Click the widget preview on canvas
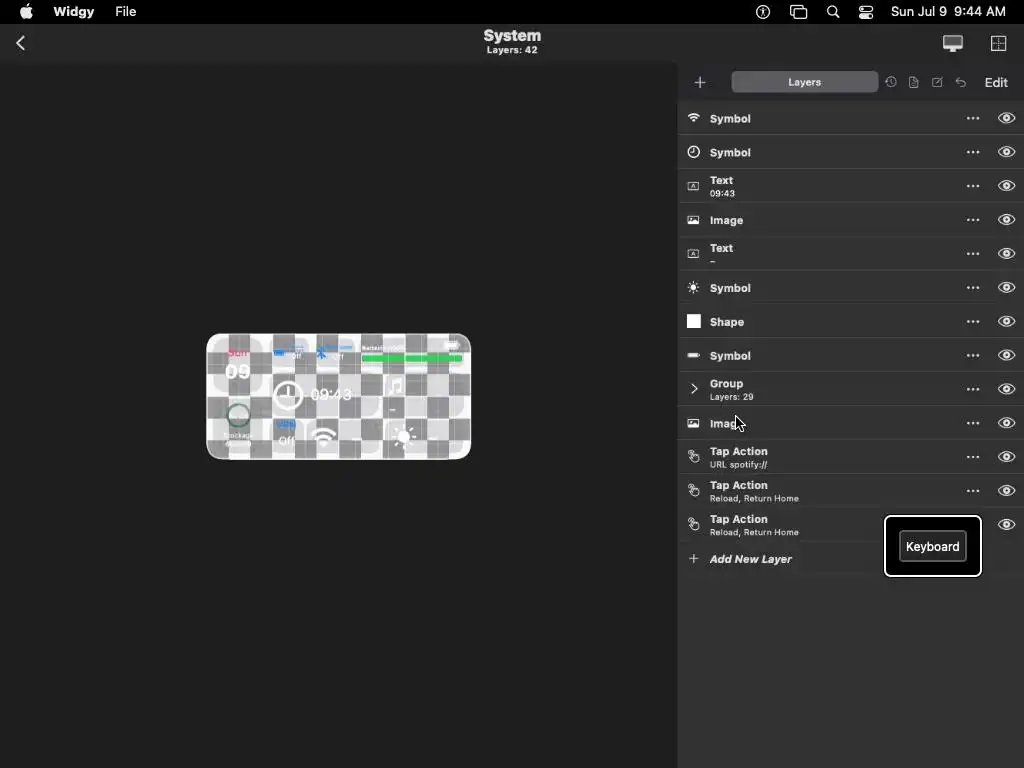The height and width of the screenshot is (768, 1024). coord(338,396)
